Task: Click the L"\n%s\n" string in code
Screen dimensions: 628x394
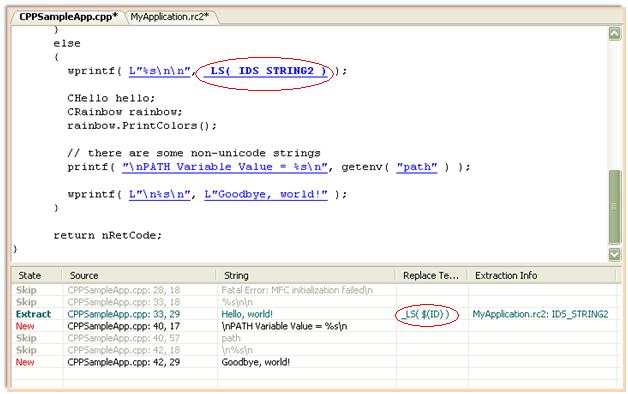Action: click(x=159, y=195)
